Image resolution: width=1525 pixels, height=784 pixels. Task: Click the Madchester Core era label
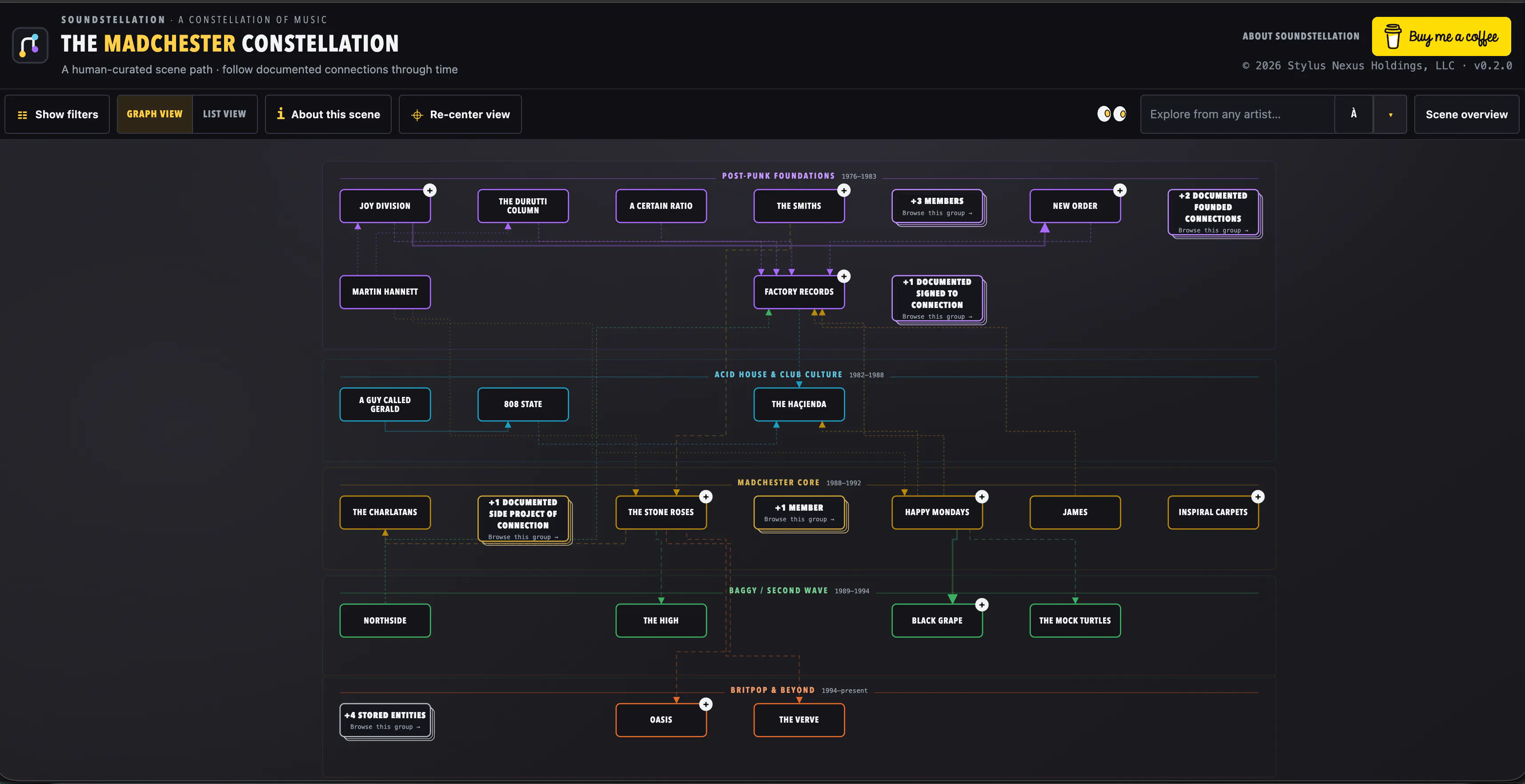(778, 483)
